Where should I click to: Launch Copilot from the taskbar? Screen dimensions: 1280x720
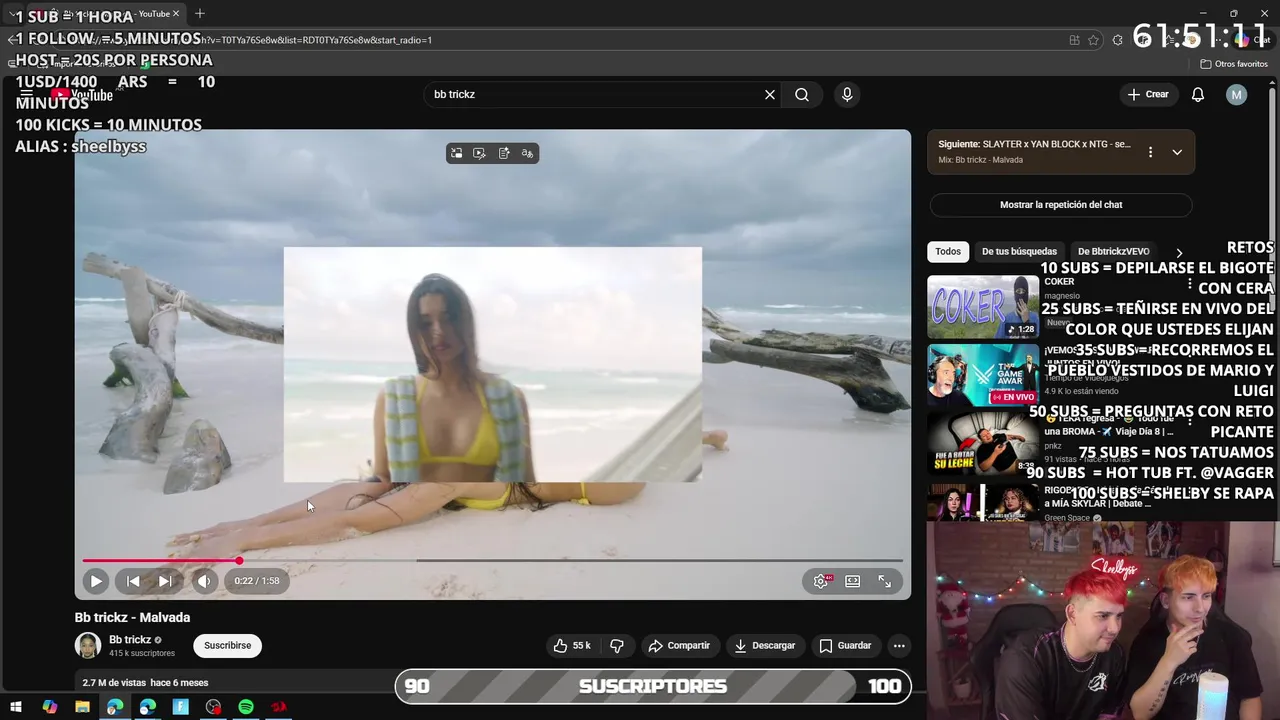(50, 707)
